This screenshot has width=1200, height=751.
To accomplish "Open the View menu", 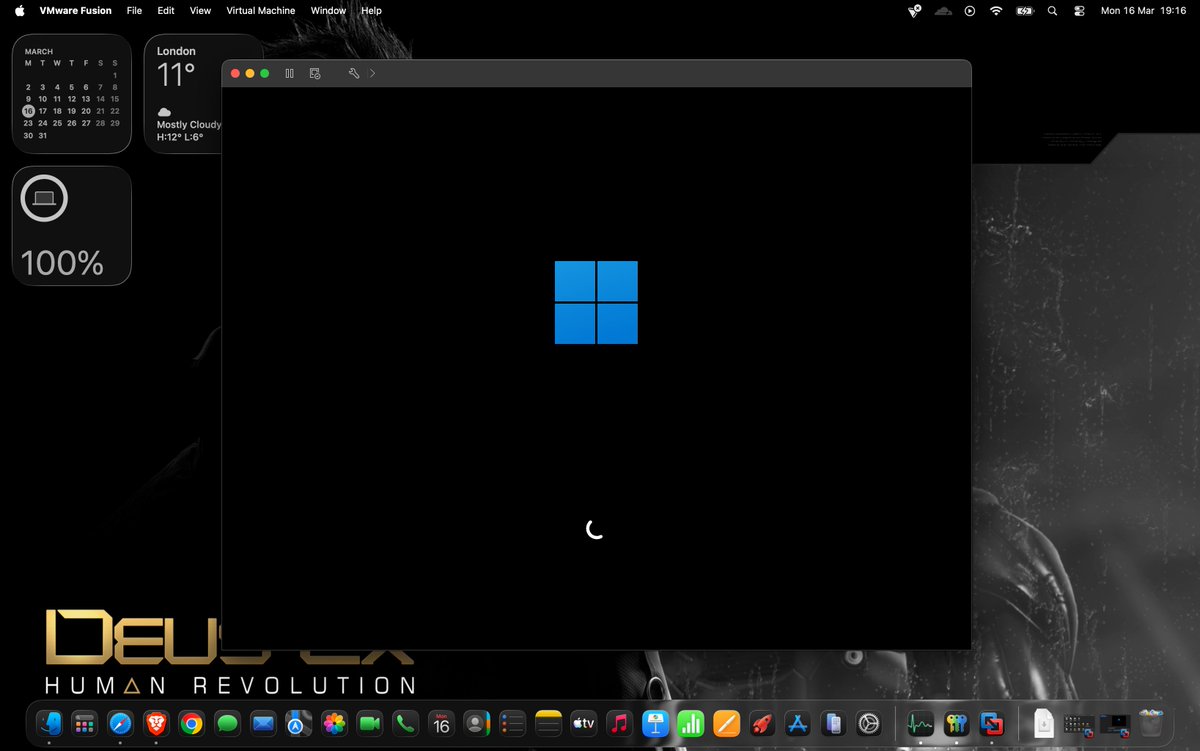I will [x=200, y=10].
